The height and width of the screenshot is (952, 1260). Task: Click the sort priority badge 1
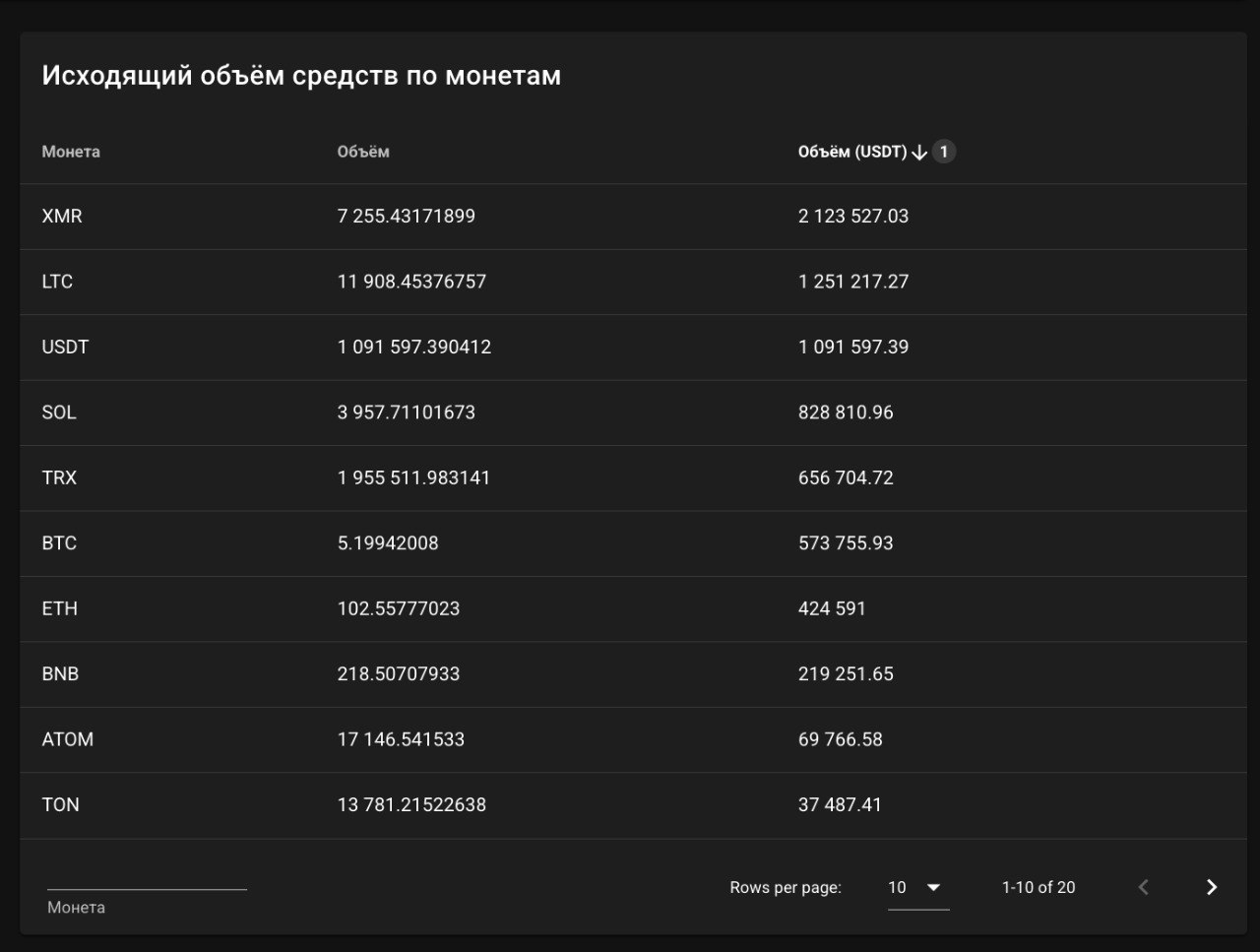[944, 152]
